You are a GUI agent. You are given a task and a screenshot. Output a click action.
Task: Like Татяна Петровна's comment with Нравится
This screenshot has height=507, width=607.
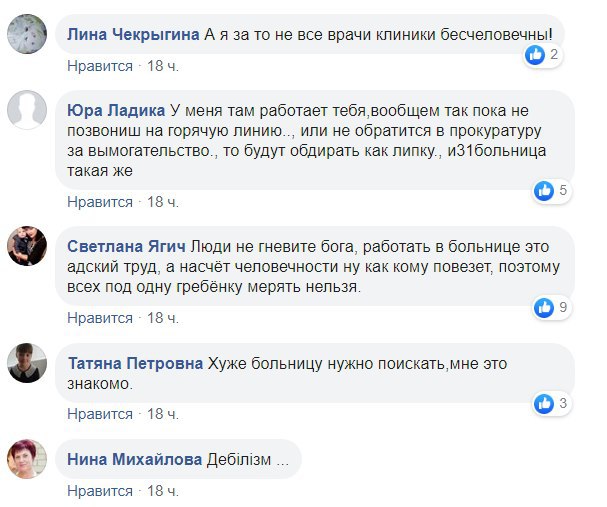point(100,413)
